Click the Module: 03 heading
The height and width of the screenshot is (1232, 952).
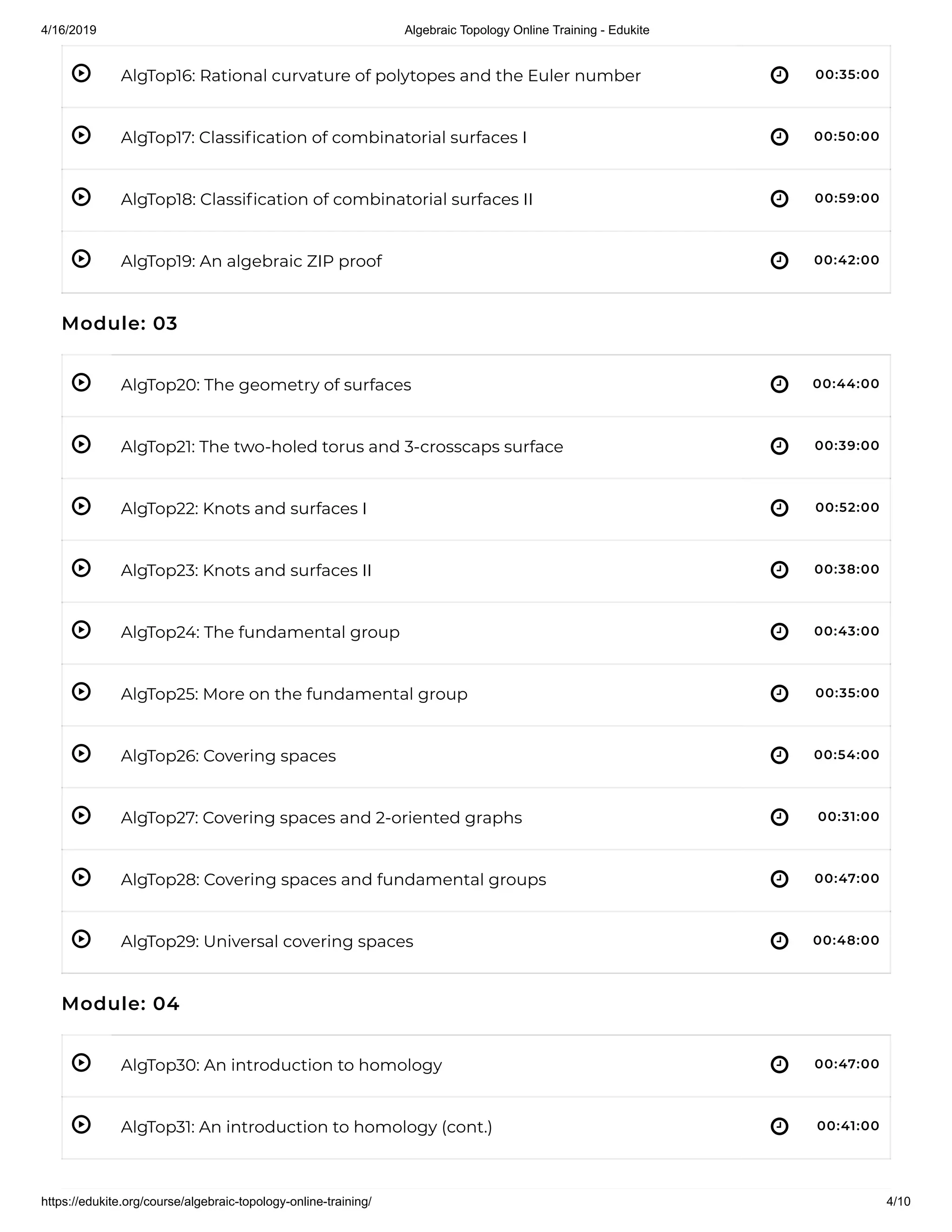[119, 323]
